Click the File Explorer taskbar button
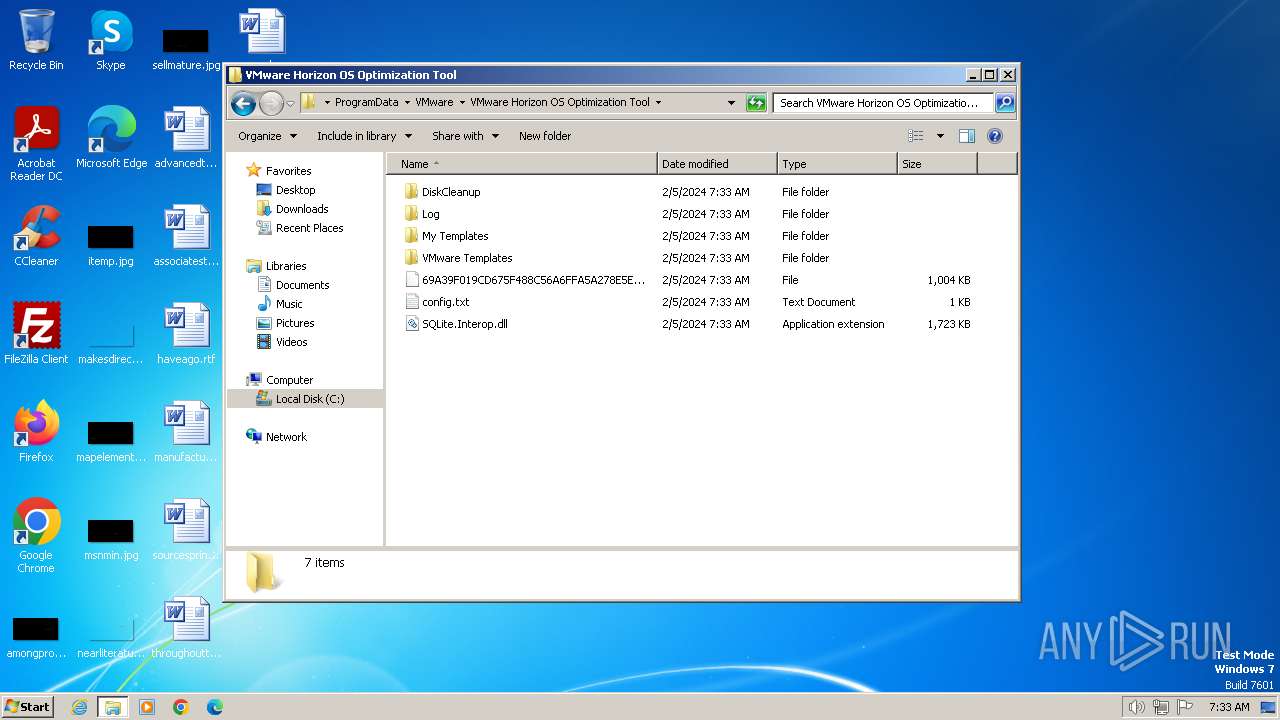Screen dimensions: 1280x720 (112, 707)
